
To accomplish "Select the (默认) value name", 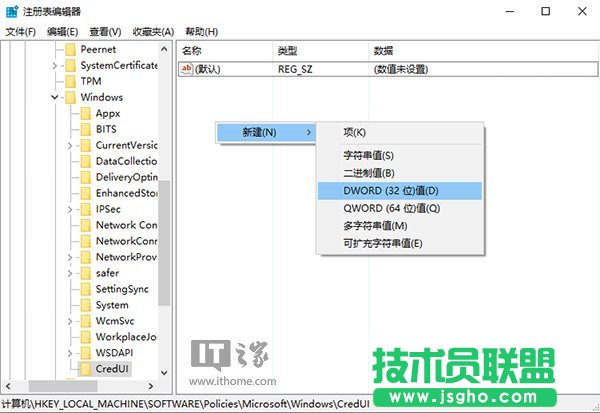I will (x=207, y=69).
